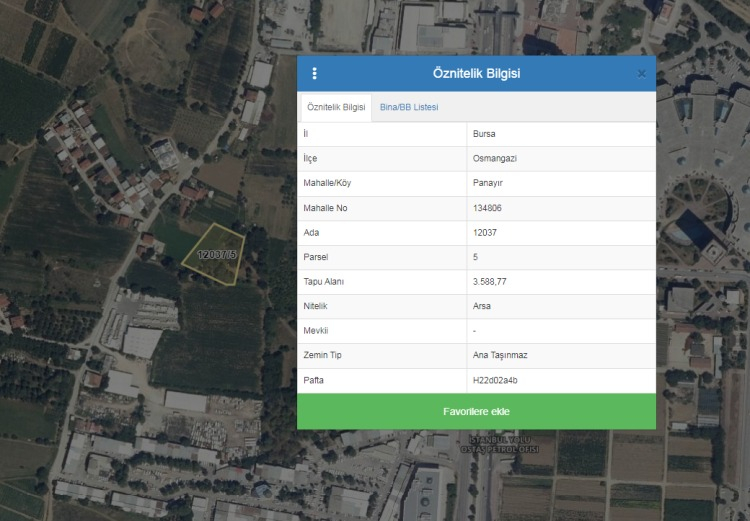Screen dimensions: 750x521
Task: Close the Öznitelik Bilgisi dialog
Action: click(641, 73)
